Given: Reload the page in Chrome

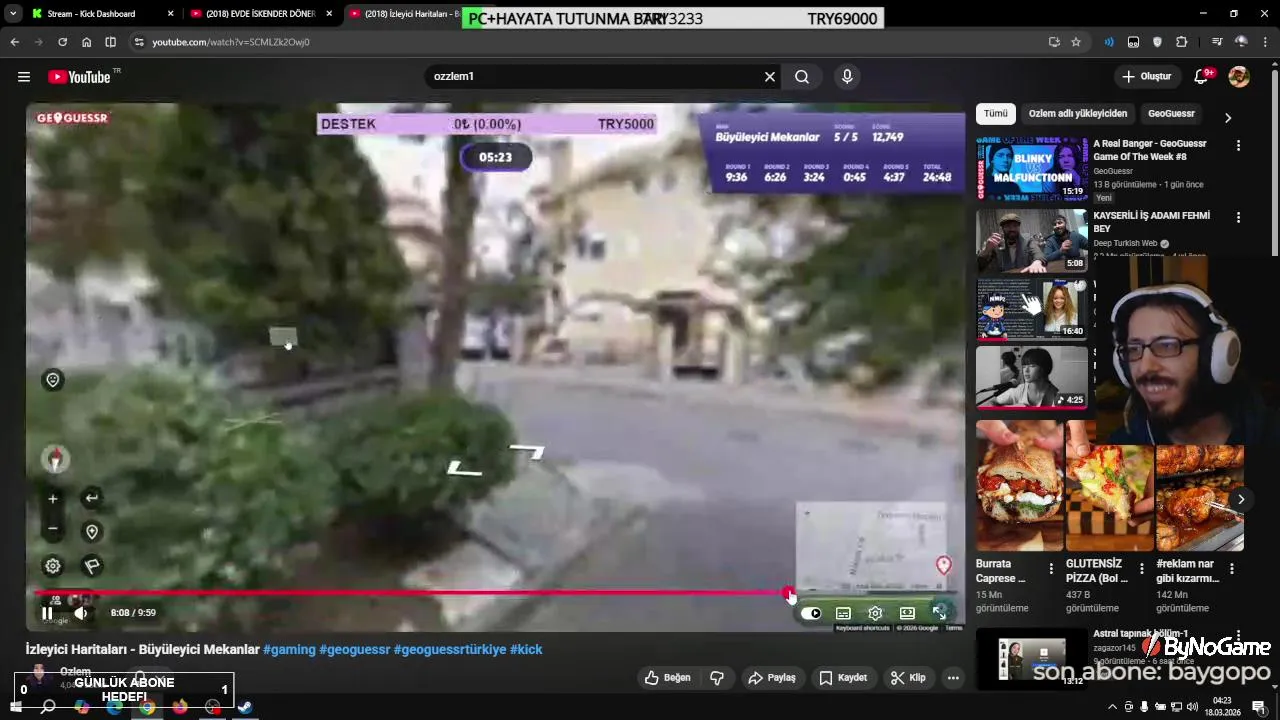Looking at the screenshot, I should pyautogui.click(x=62, y=42).
